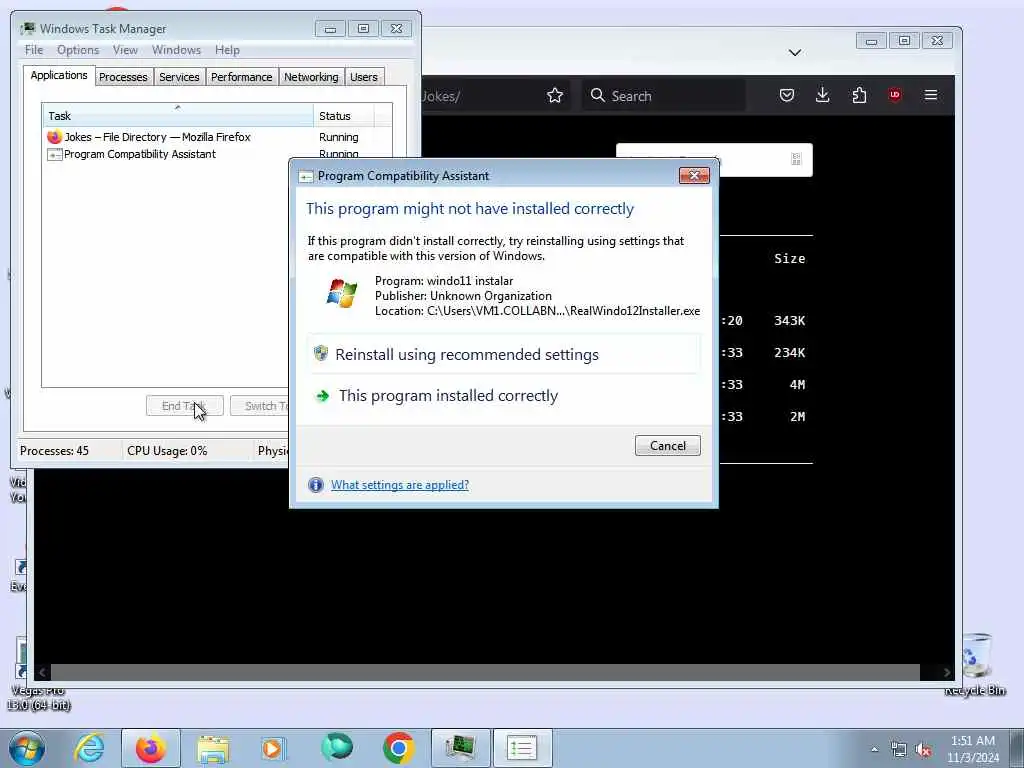This screenshot has height=768, width=1024.
Task: Open Task Manager Options menu
Action: [x=78, y=50]
